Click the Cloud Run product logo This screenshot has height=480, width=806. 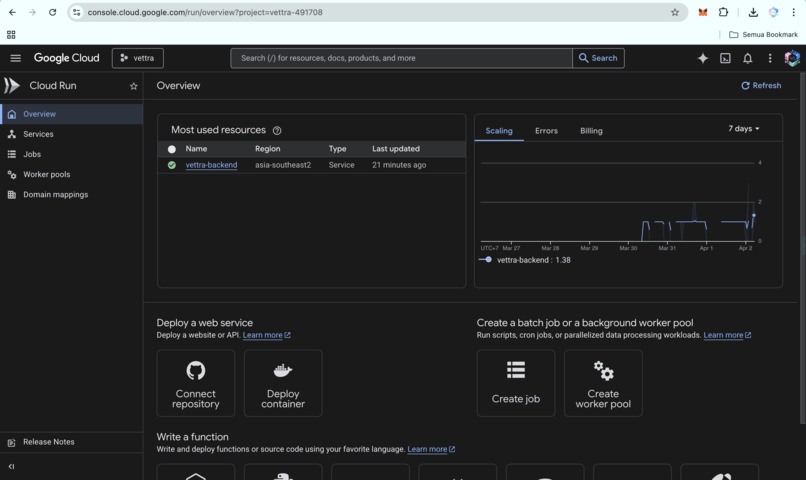tap(11, 85)
